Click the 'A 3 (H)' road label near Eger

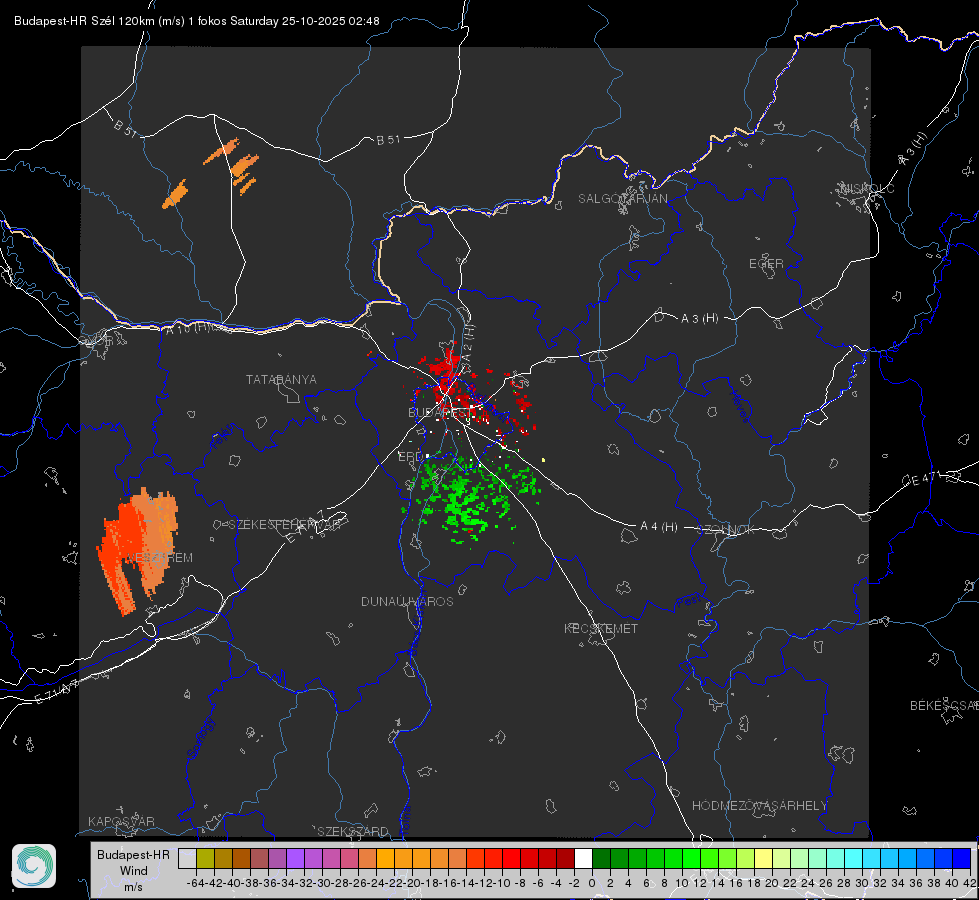pyautogui.click(x=699, y=319)
